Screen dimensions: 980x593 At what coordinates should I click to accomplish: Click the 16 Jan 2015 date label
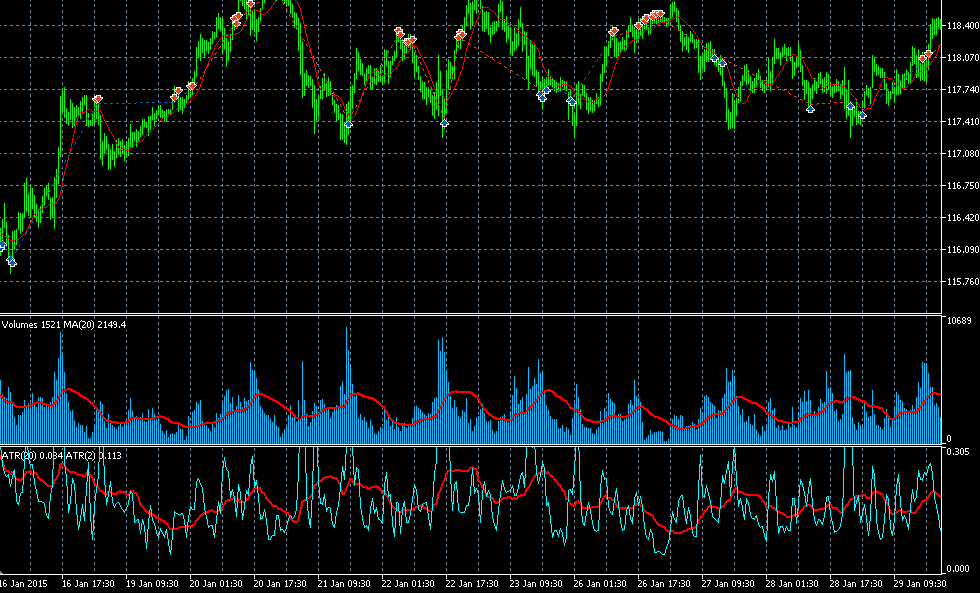coord(22,584)
